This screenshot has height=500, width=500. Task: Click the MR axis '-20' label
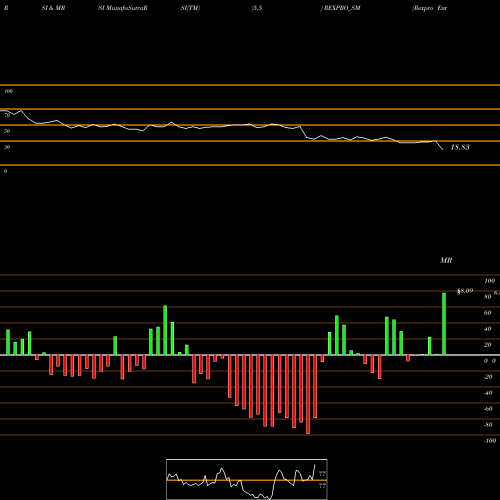[x=488, y=377]
